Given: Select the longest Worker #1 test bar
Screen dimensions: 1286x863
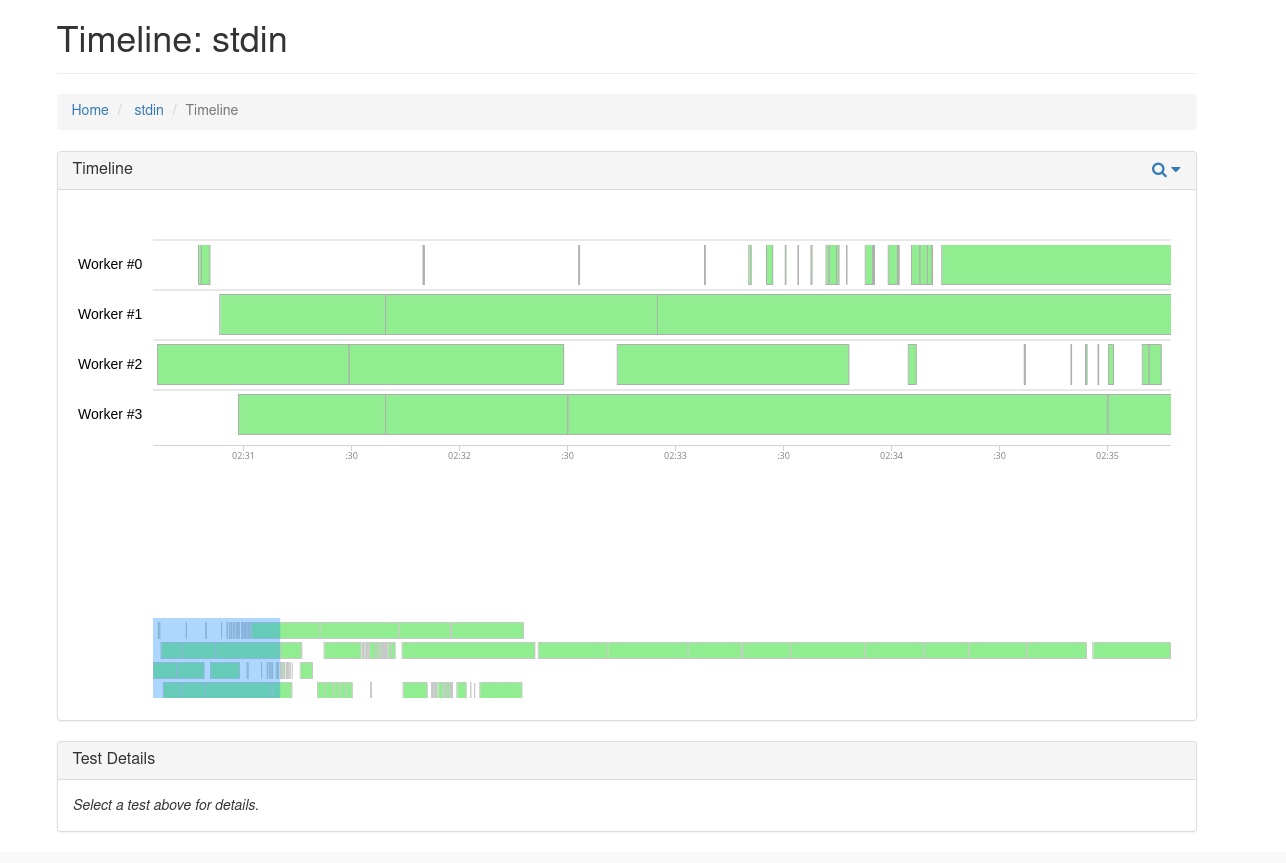Looking at the screenshot, I should pos(913,314).
